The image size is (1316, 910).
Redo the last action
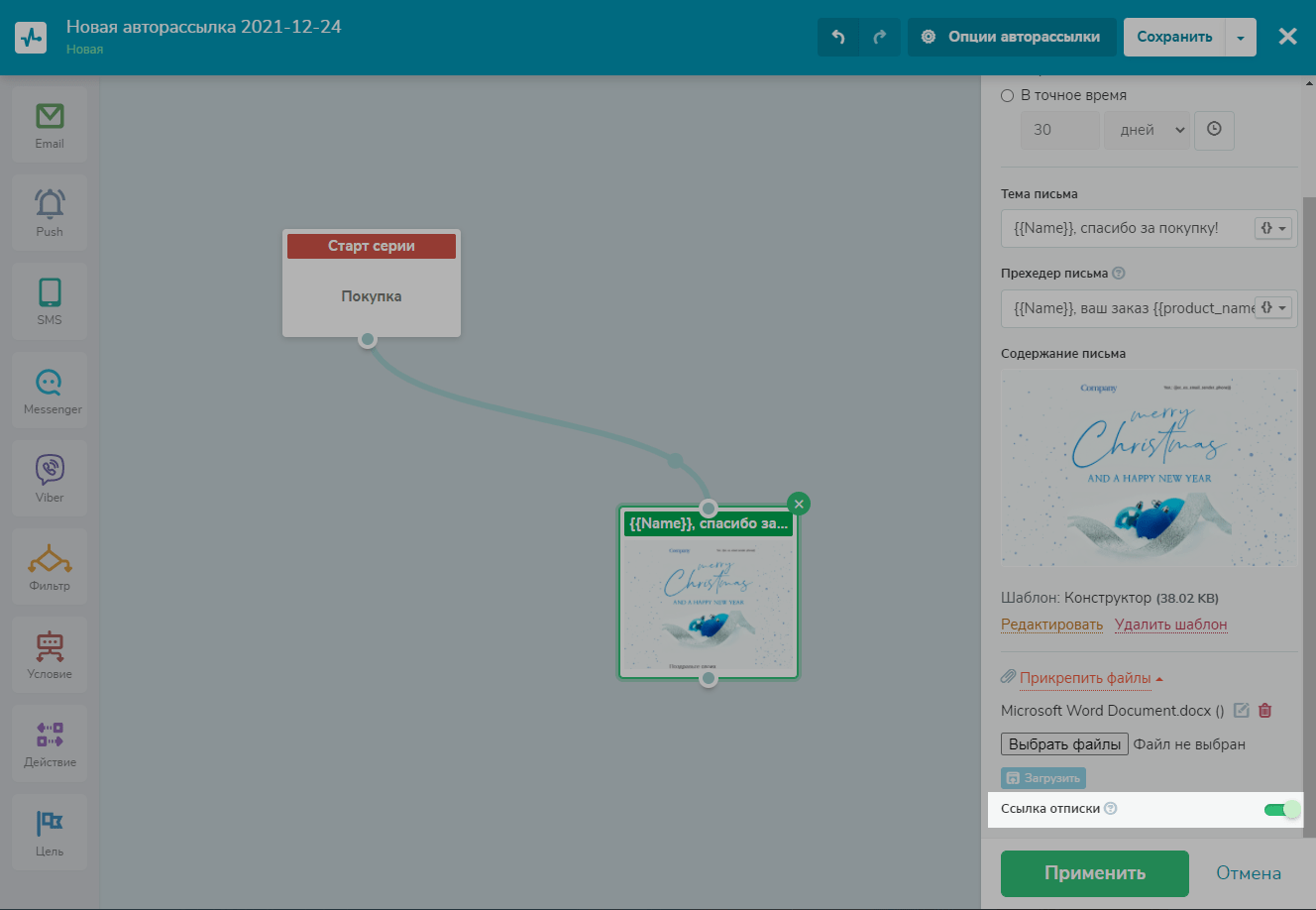[880, 37]
